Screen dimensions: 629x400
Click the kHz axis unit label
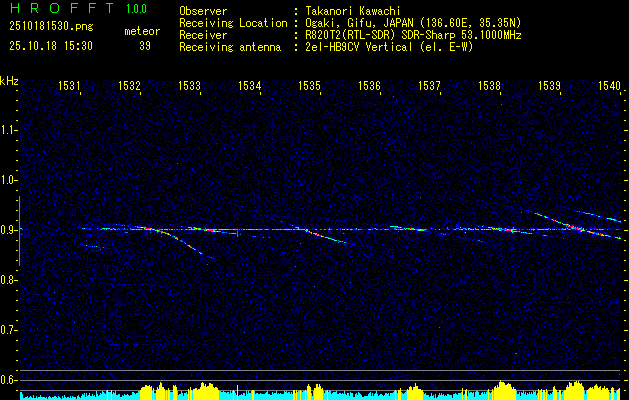coord(9,81)
